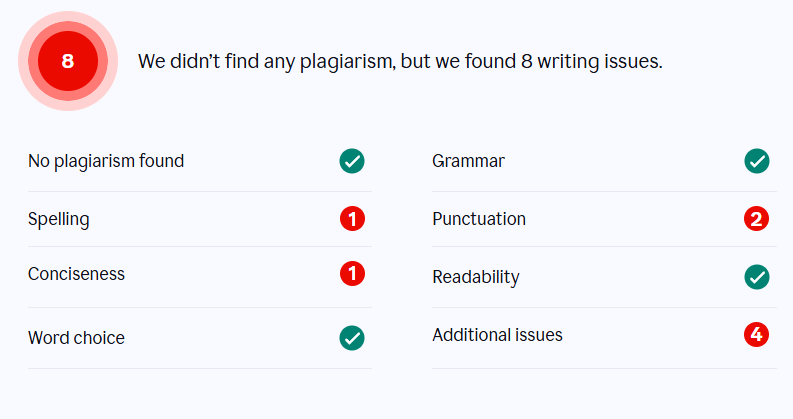Select the Spelling issue row label
793x419 pixels.
(x=58, y=219)
